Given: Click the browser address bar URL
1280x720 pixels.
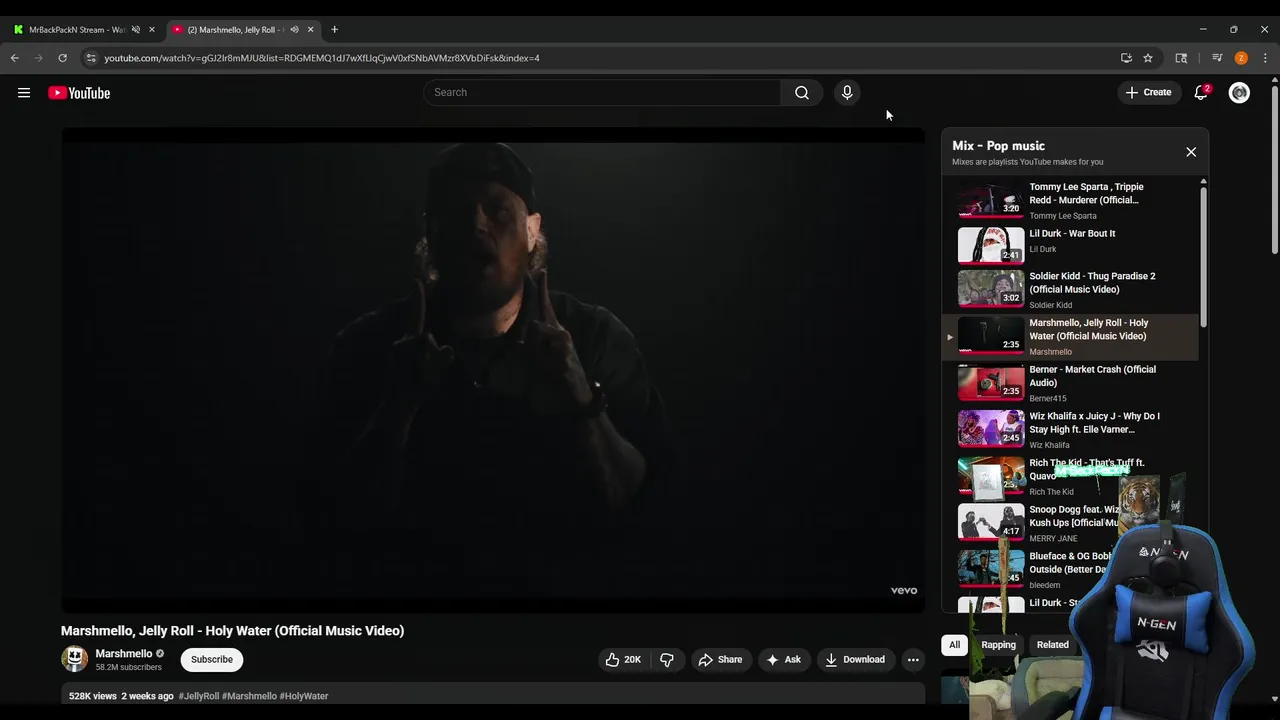Looking at the screenshot, I should (322, 58).
